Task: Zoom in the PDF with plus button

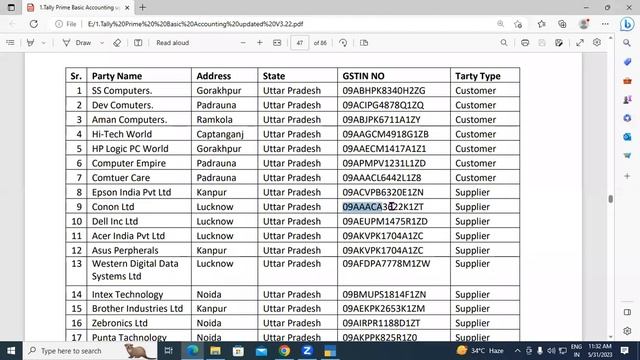Action: [260, 42]
